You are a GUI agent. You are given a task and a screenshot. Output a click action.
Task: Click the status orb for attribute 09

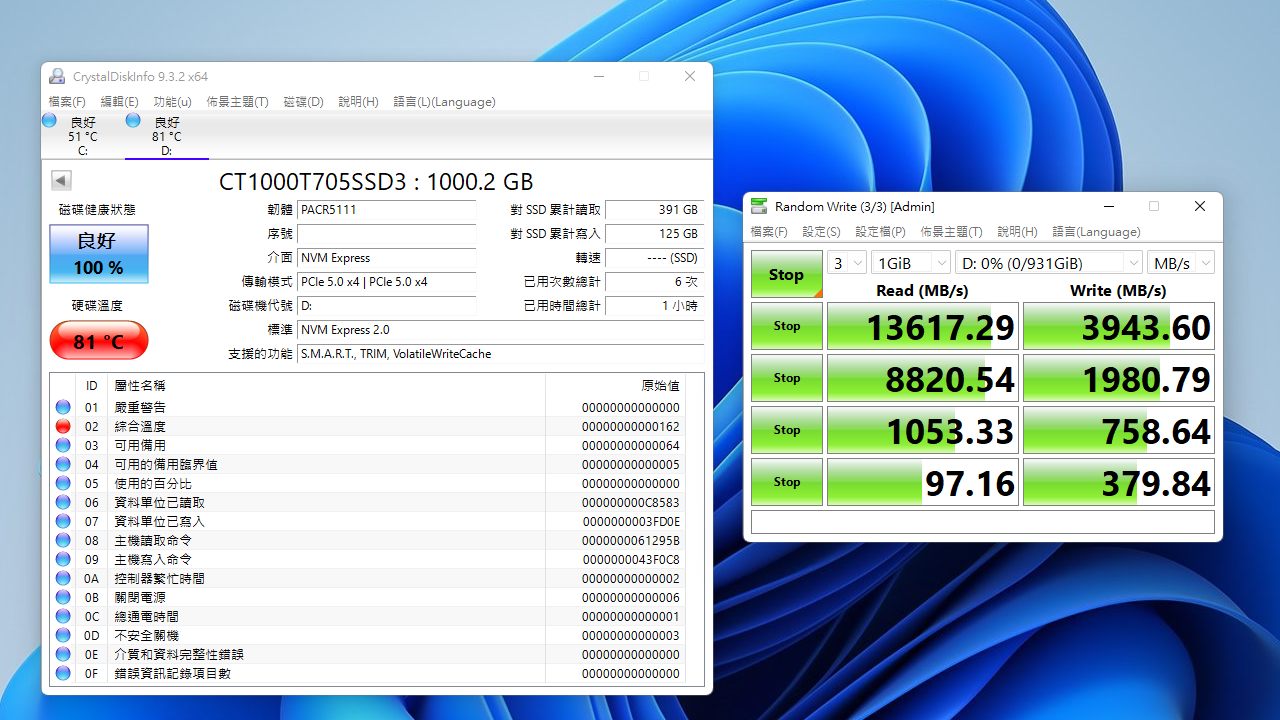(x=63, y=559)
